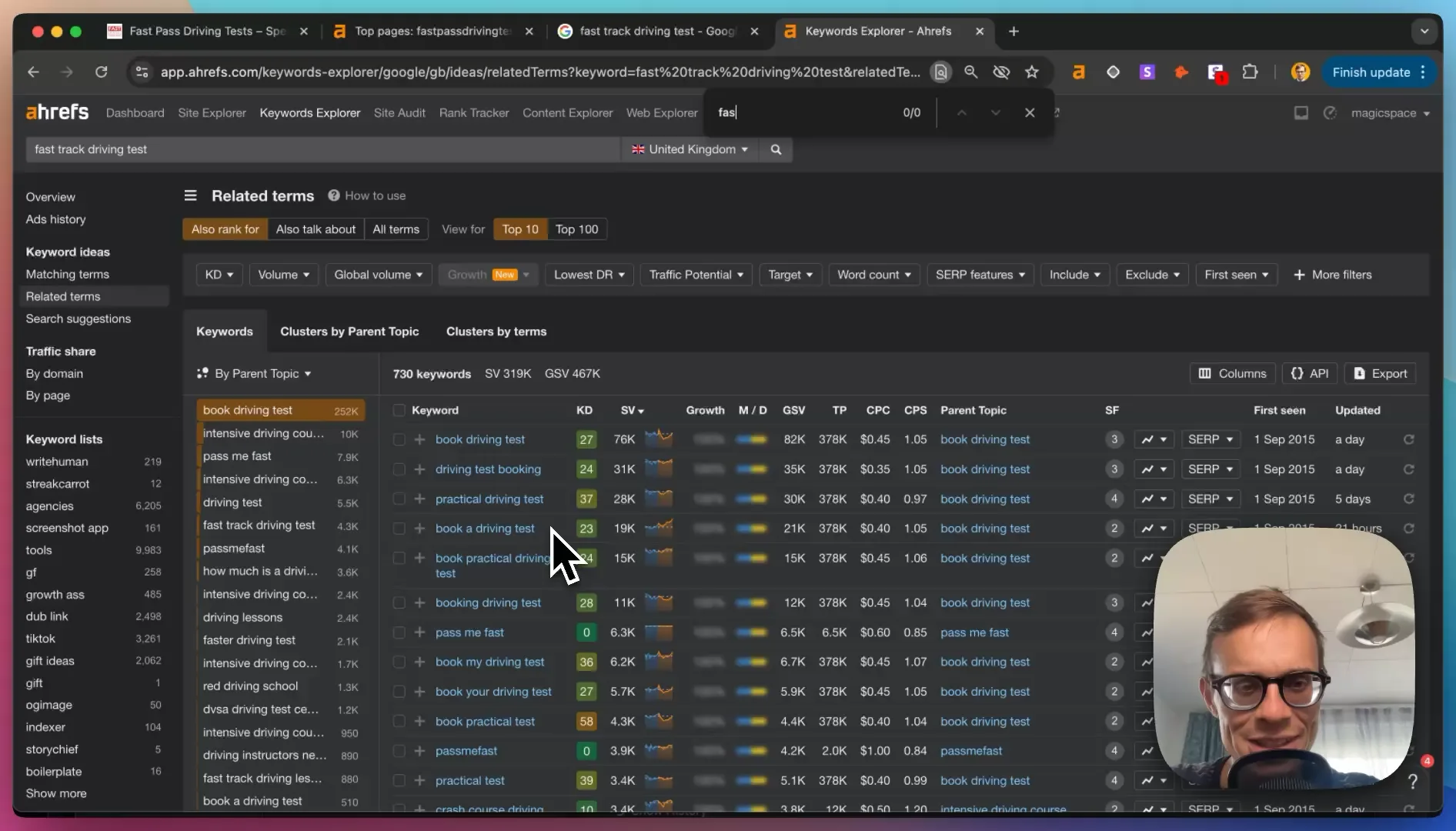Open the KD filter dropdown

[219, 275]
